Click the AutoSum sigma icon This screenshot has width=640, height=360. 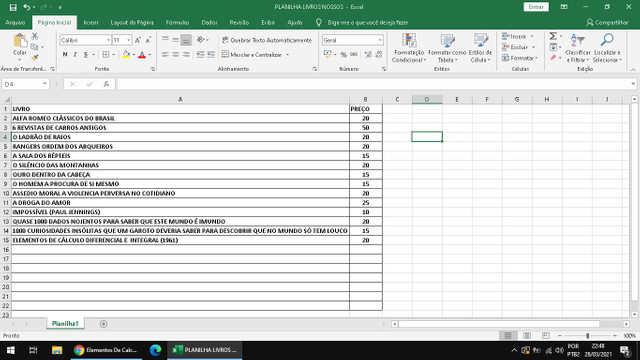coord(553,36)
